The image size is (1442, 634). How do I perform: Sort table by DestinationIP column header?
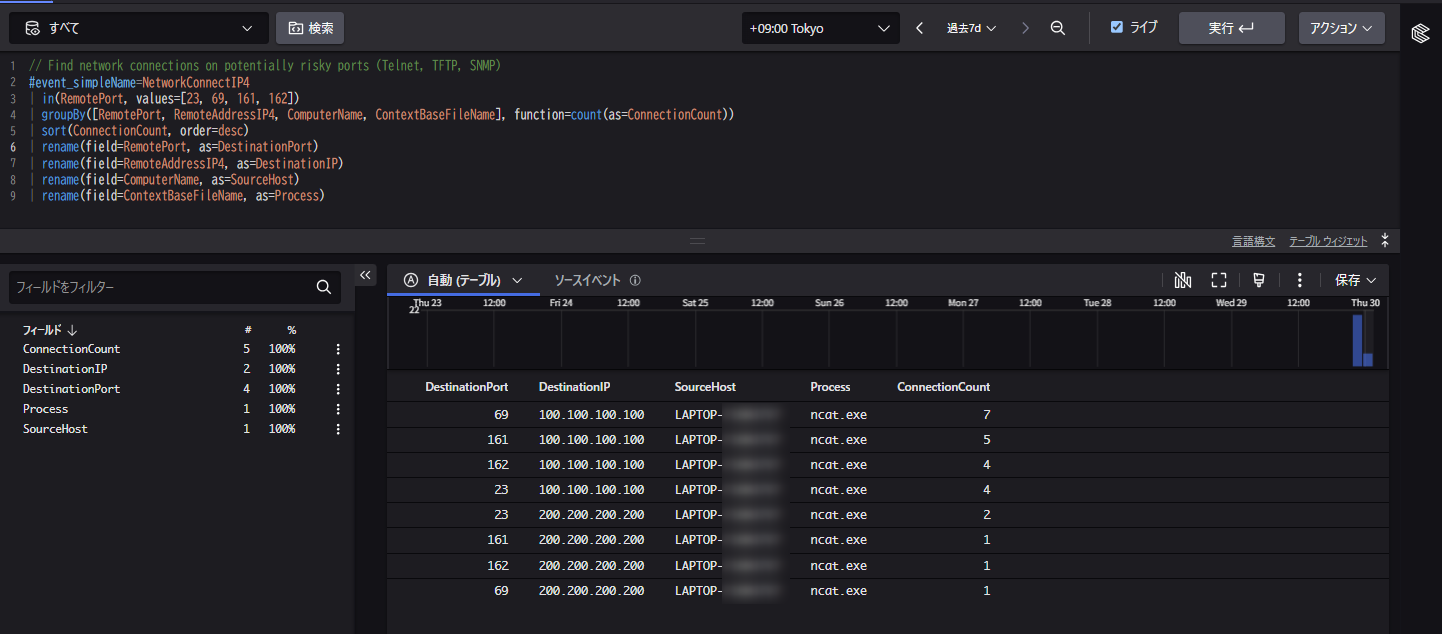pyautogui.click(x=574, y=387)
